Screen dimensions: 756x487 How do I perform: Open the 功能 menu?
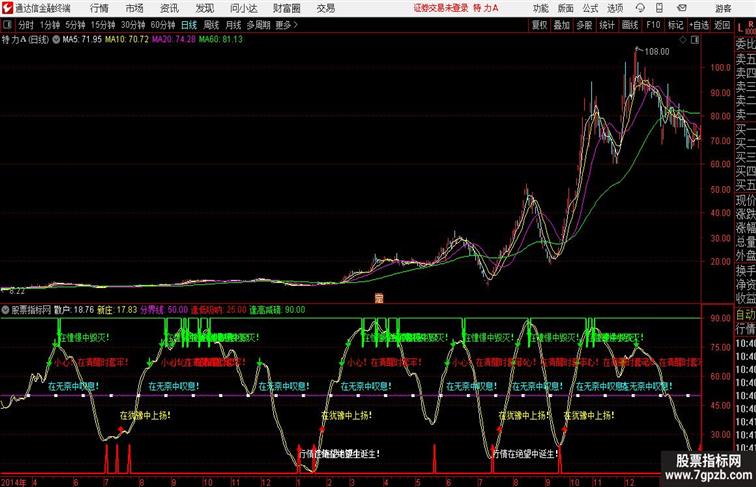(540, 8)
